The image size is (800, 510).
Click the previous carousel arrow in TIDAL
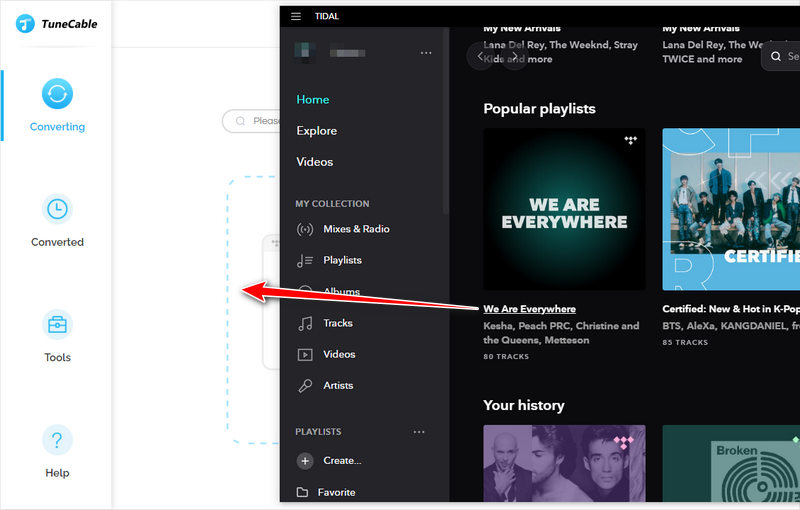[480, 56]
